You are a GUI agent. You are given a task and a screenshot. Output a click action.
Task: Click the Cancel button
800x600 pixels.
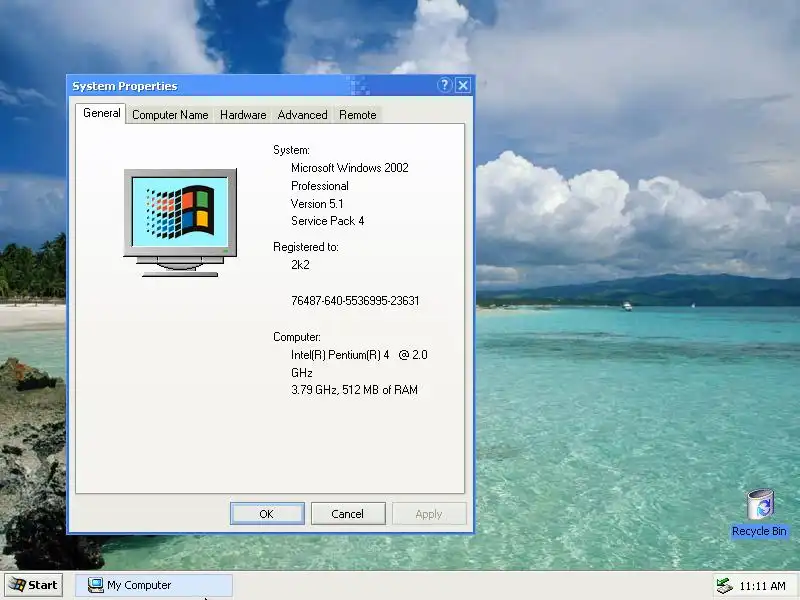348,514
